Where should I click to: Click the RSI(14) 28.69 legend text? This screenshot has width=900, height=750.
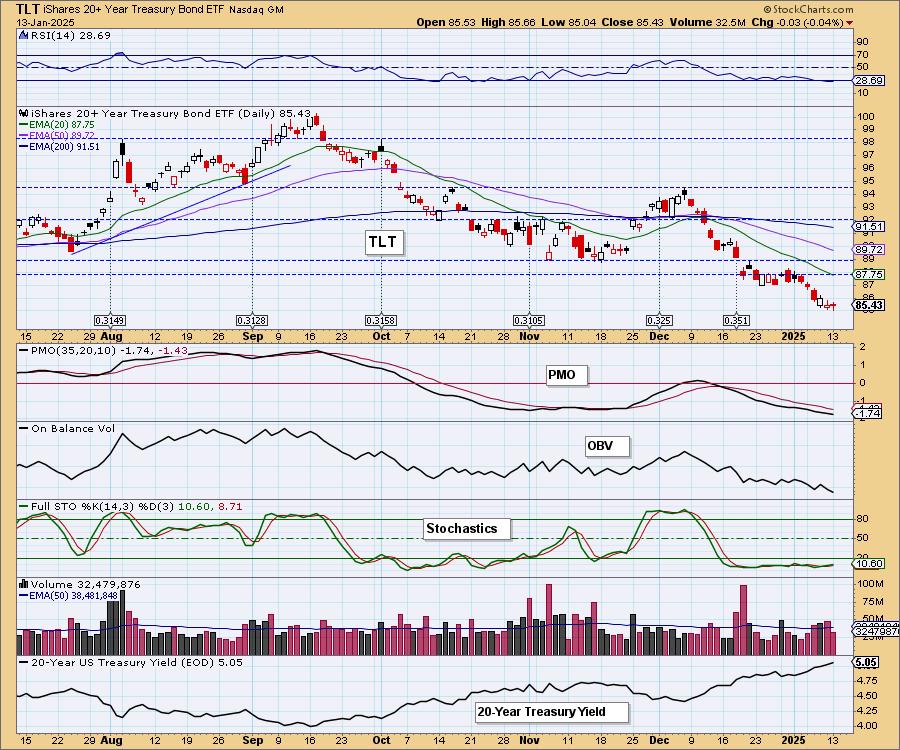(x=70, y=35)
